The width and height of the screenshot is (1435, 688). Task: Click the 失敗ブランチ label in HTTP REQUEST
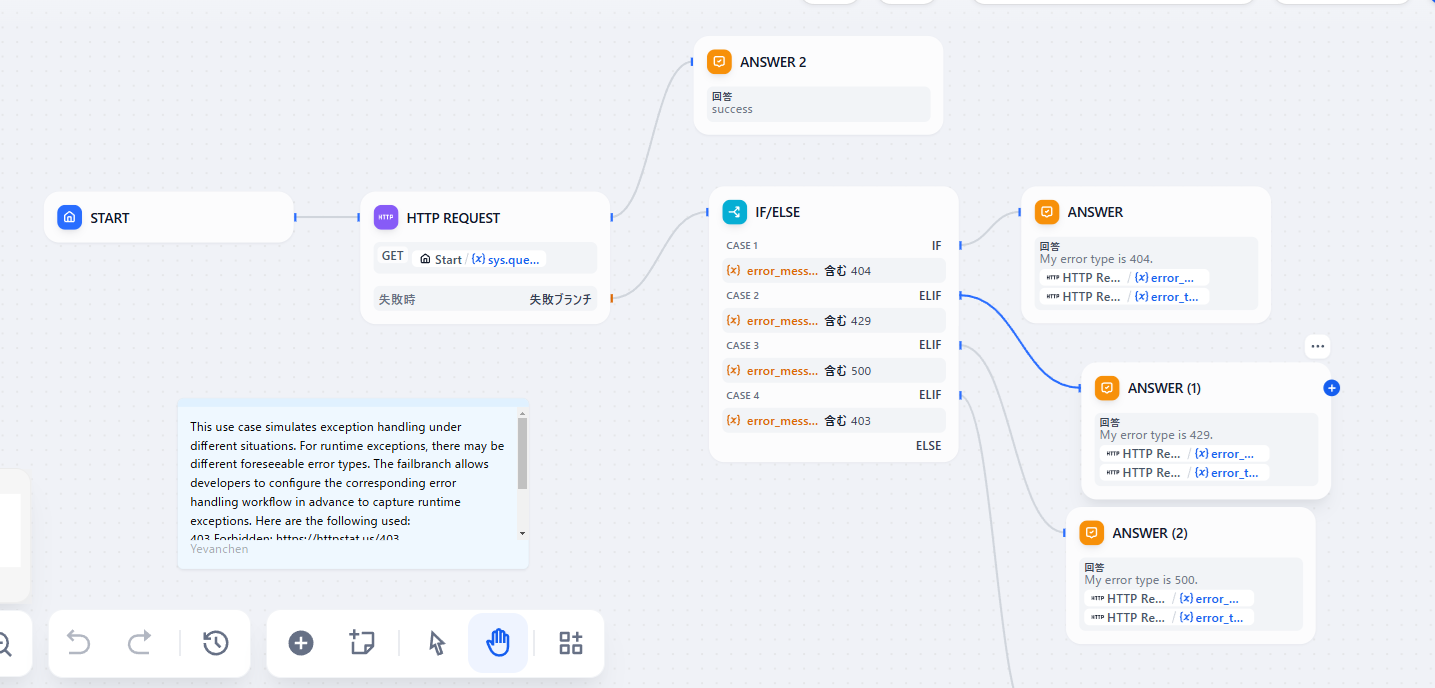(560, 299)
